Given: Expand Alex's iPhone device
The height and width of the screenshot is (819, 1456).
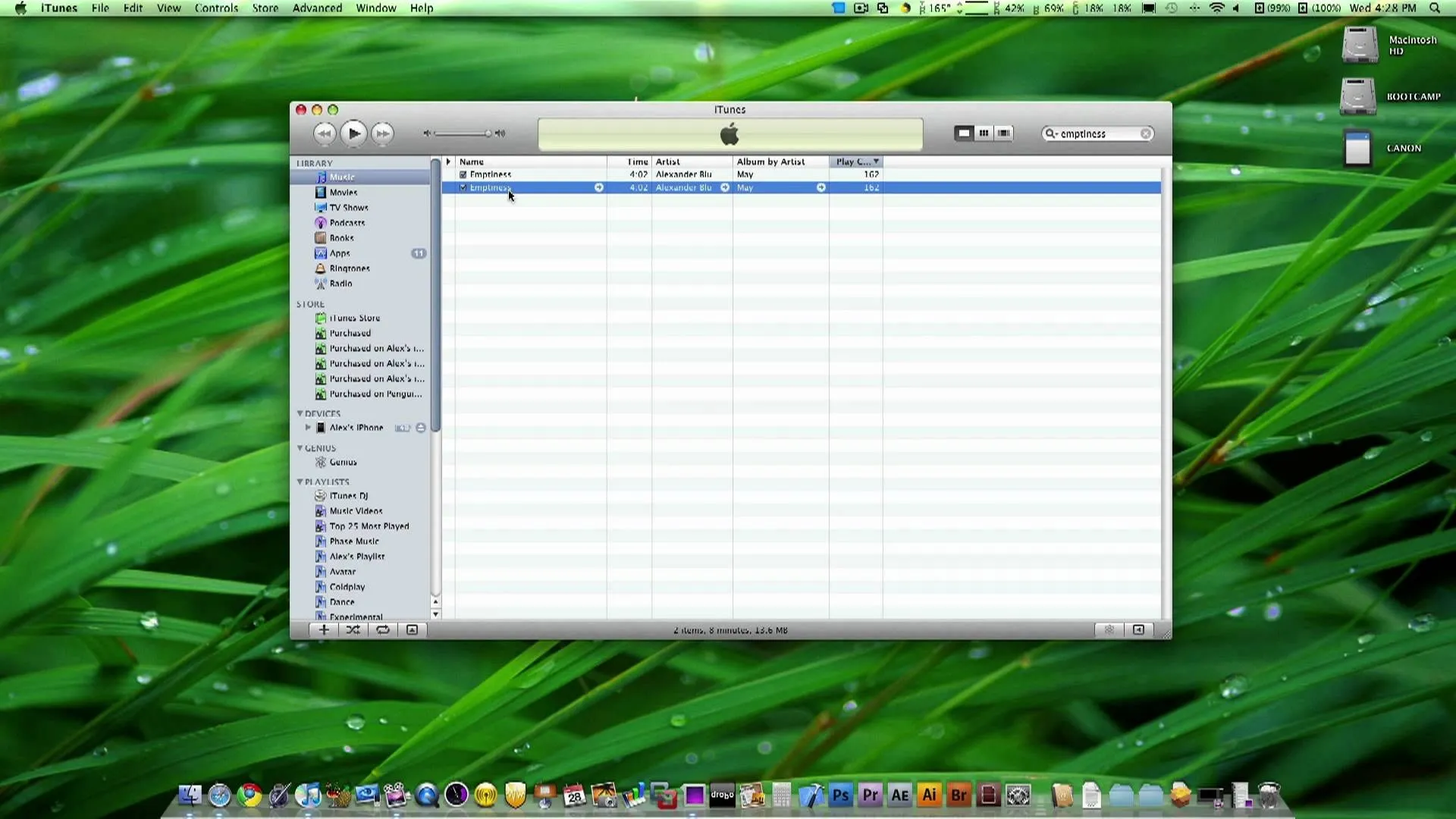Looking at the screenshot, I should (x=308, y=428).
